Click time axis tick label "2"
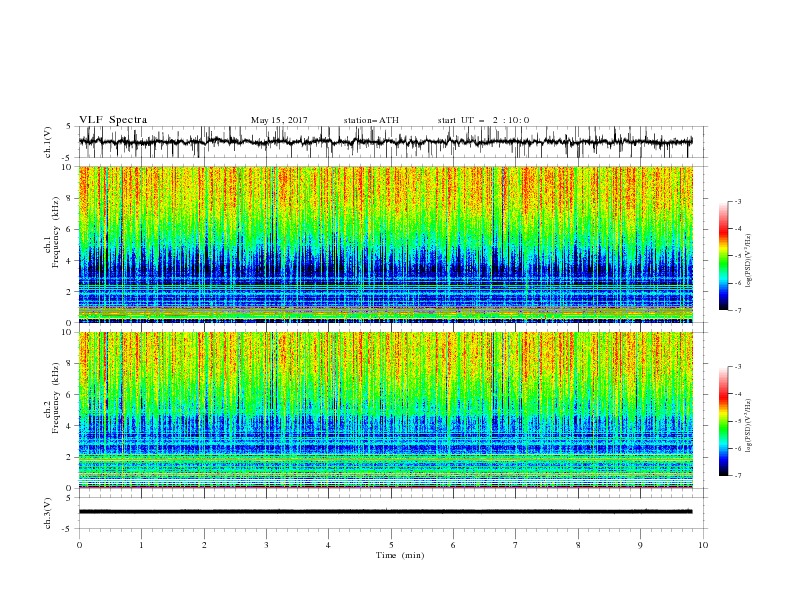This screenshot has height=612, width=792. point(204,545)
